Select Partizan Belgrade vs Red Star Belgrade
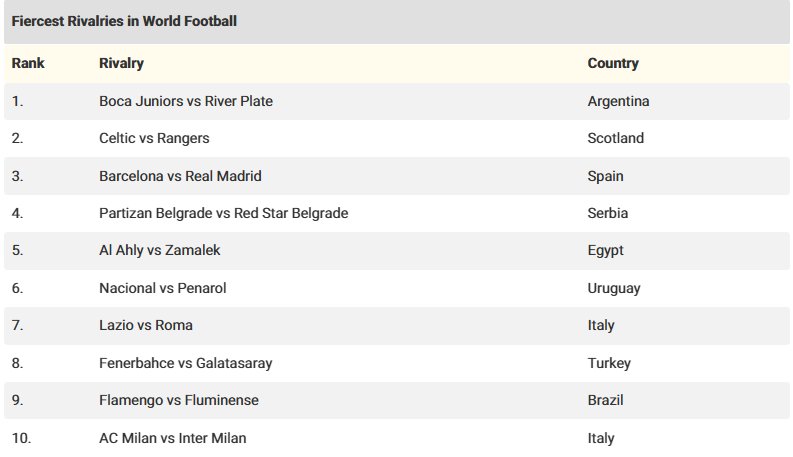The image size is (793, 457). click(x=223, y=213)
